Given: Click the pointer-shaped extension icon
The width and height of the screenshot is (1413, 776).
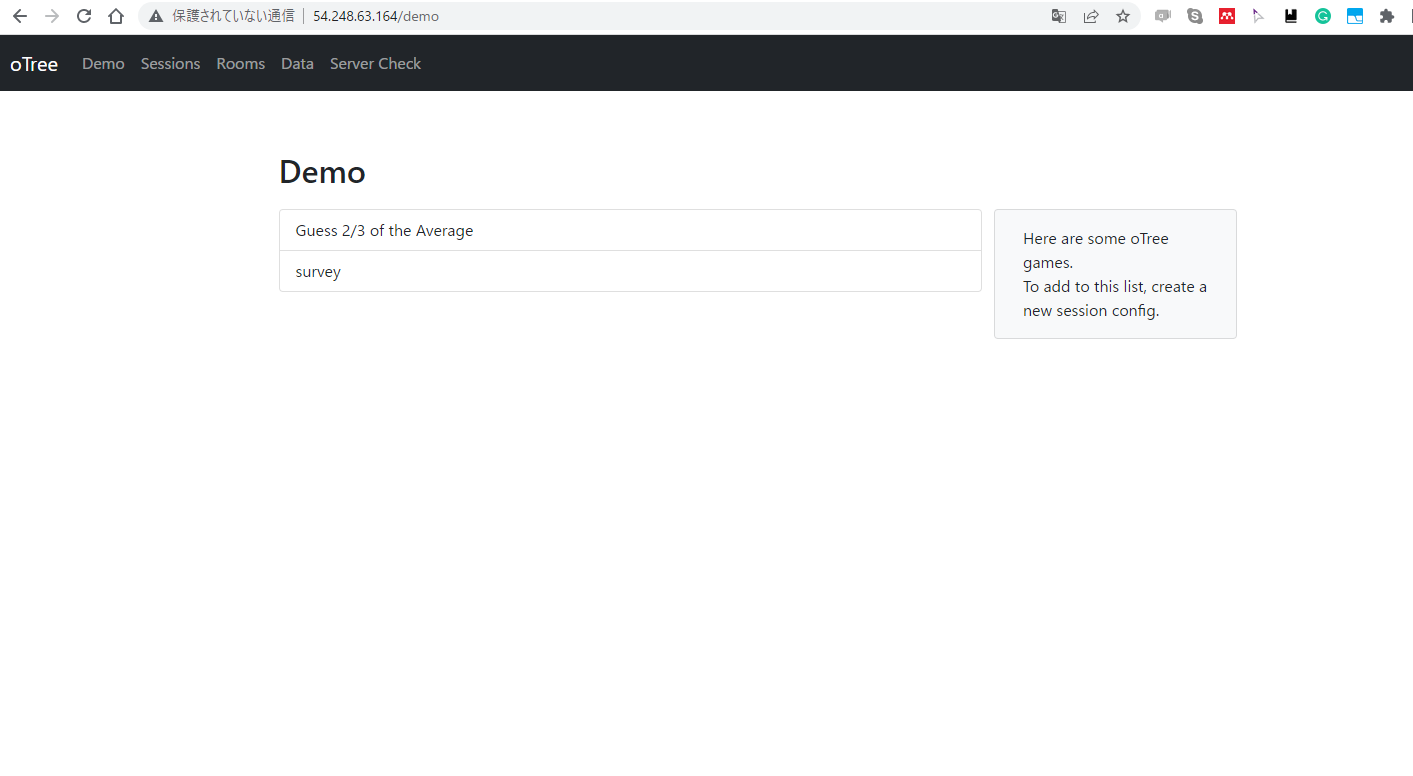Looking at the screenshot, I should tap(1259, 16).
